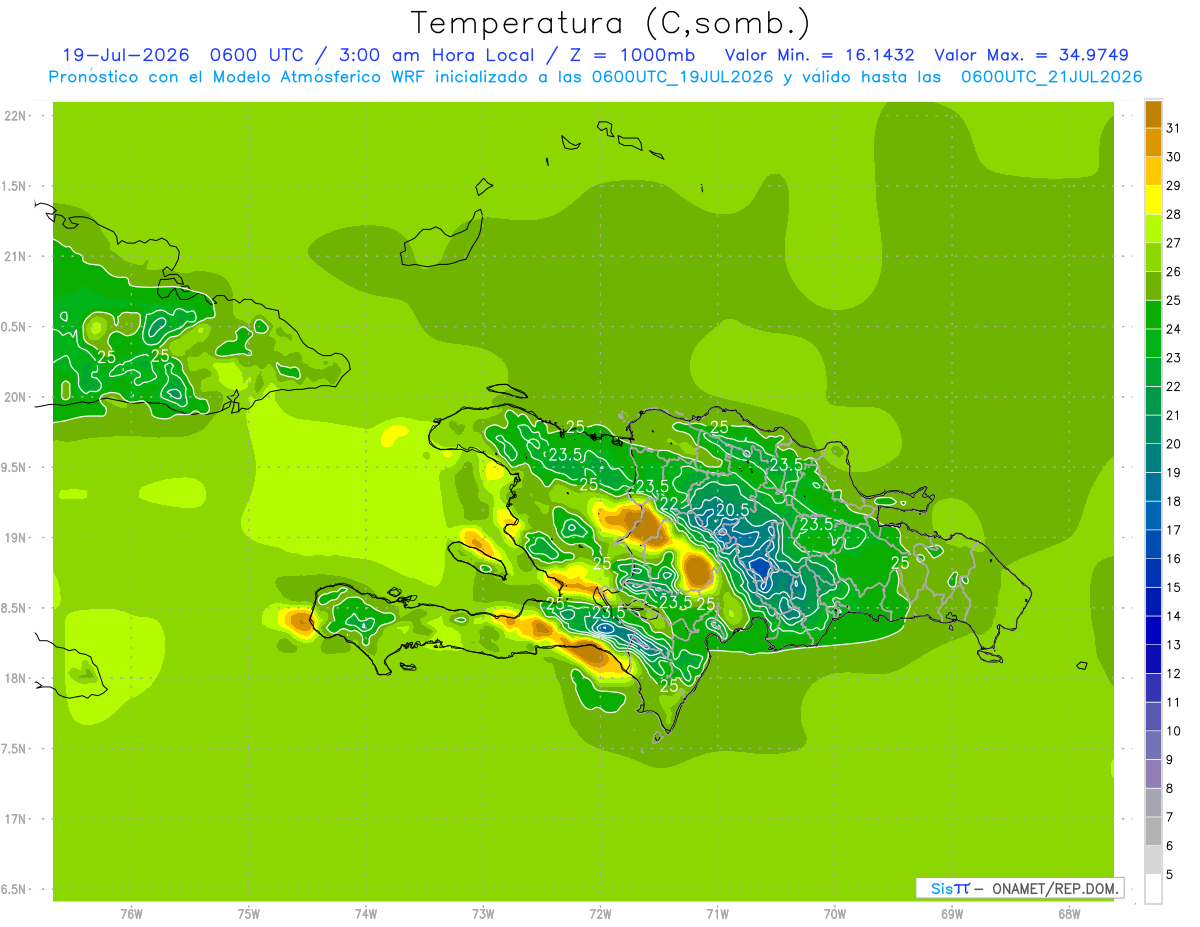1200x927 pixels.
Task: Click the legend number 18
Action: point(1173,501)
